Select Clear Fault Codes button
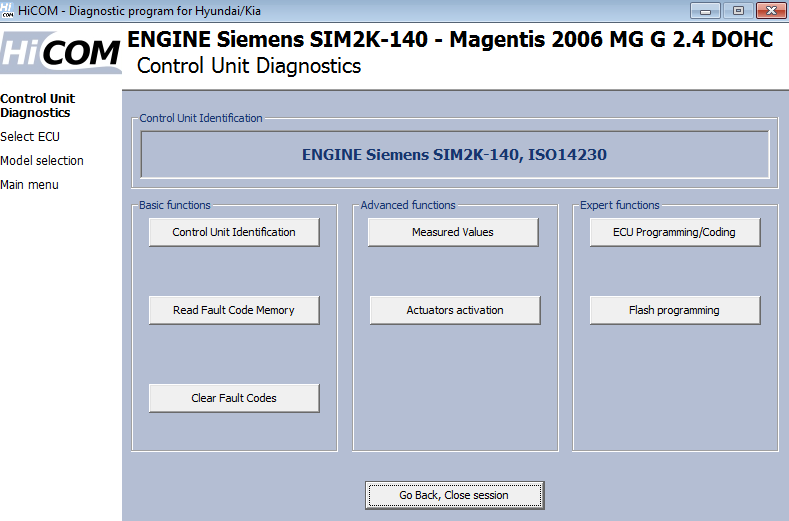The height and width of the screenshot is (521, 789). point(234,398)
